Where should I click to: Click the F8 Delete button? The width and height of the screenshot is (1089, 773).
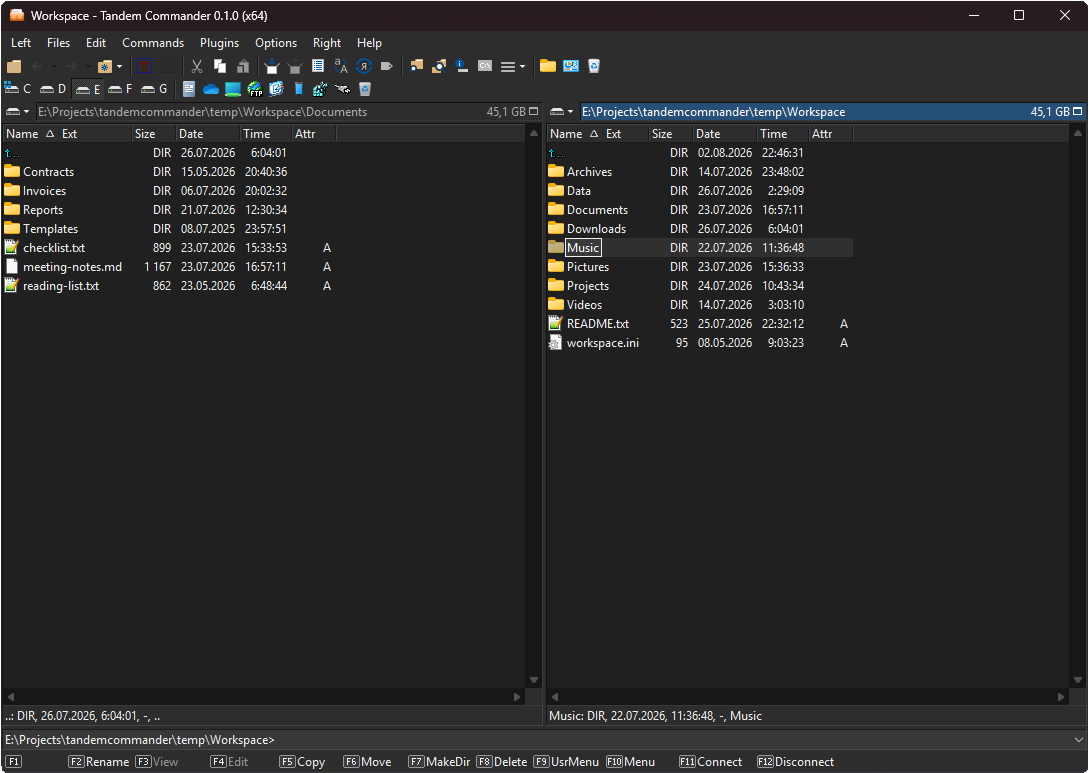pyautogui.click(x=502, y=762)
